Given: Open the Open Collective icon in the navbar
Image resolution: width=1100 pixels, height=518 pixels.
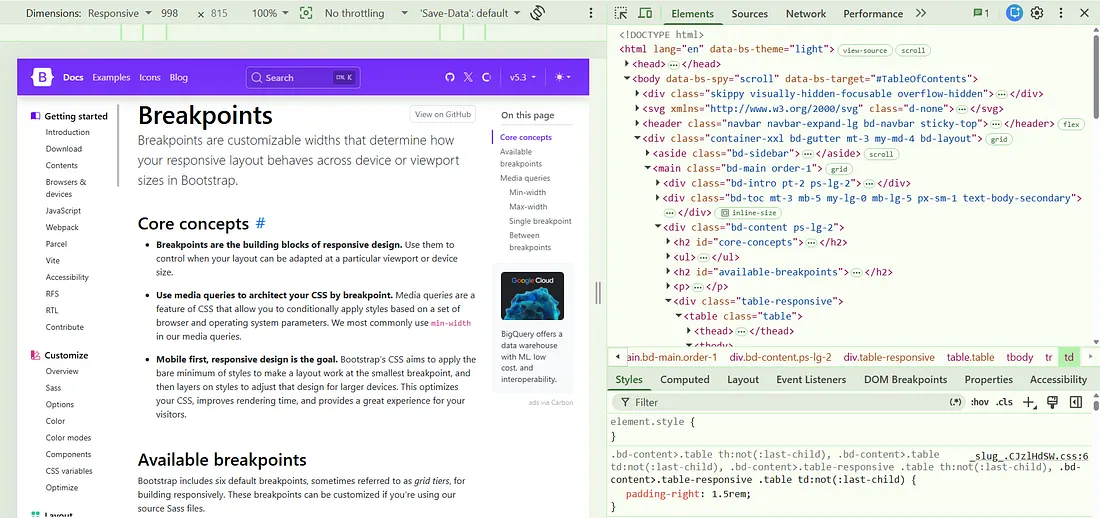Looking at the screenshot, I should (486, 77).
